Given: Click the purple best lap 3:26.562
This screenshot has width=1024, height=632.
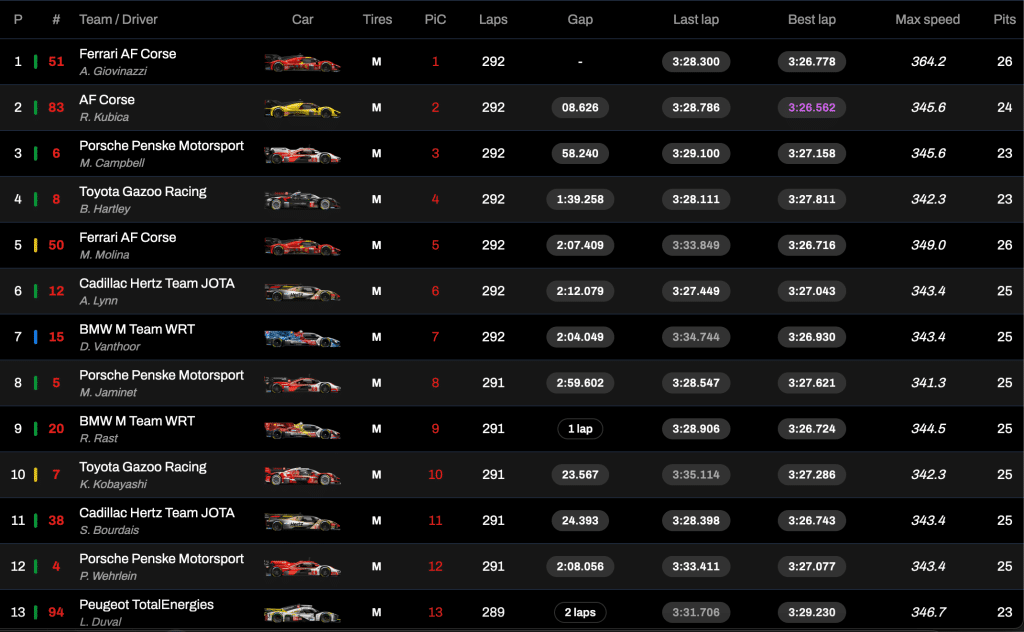Looking at the screenshot, I should point(811,107).
